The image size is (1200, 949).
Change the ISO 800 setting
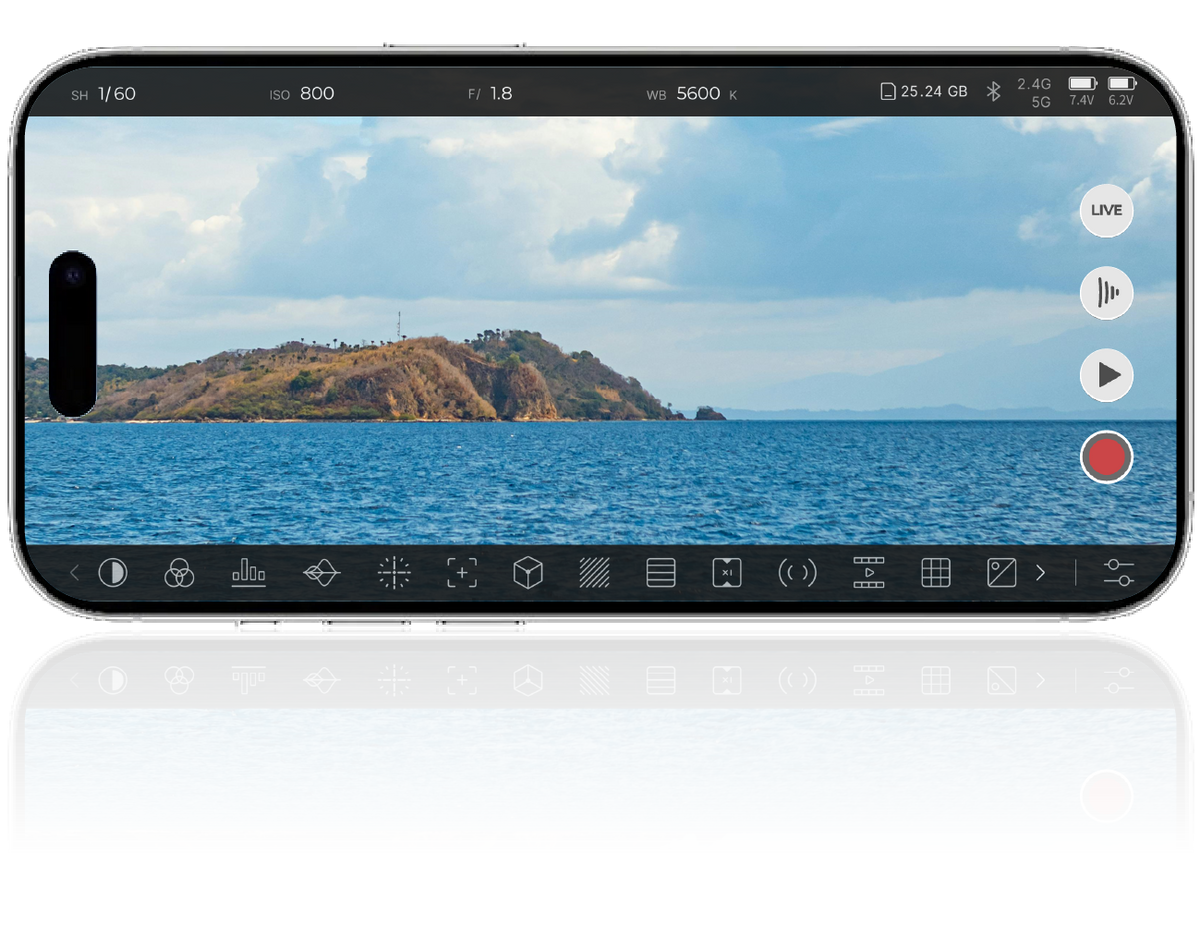[x=302, y=94]
